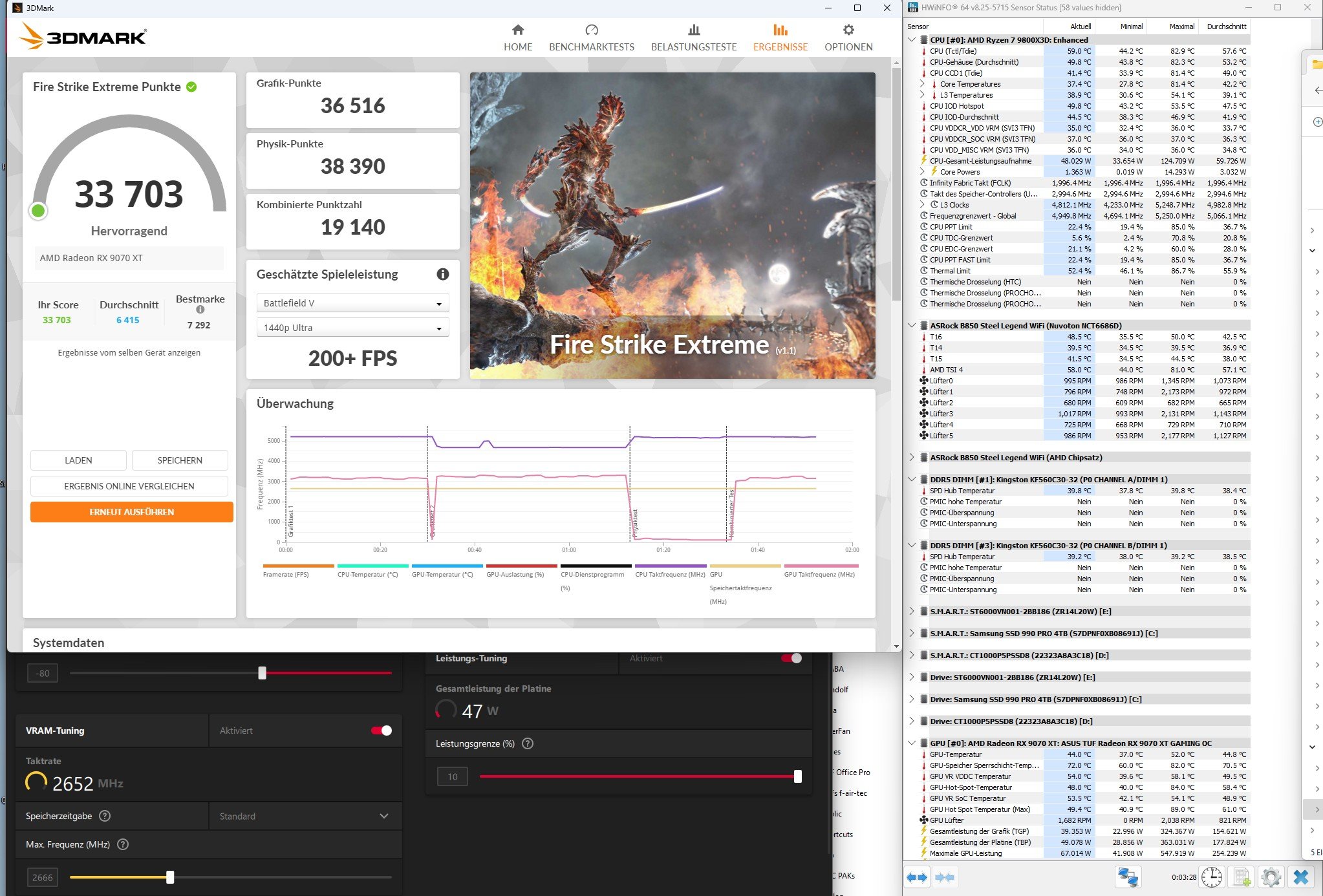This screenshot has width=1323, height=896.
Task: Toggle the VRAM-Tuning switch
Action: tap(382, 731)
